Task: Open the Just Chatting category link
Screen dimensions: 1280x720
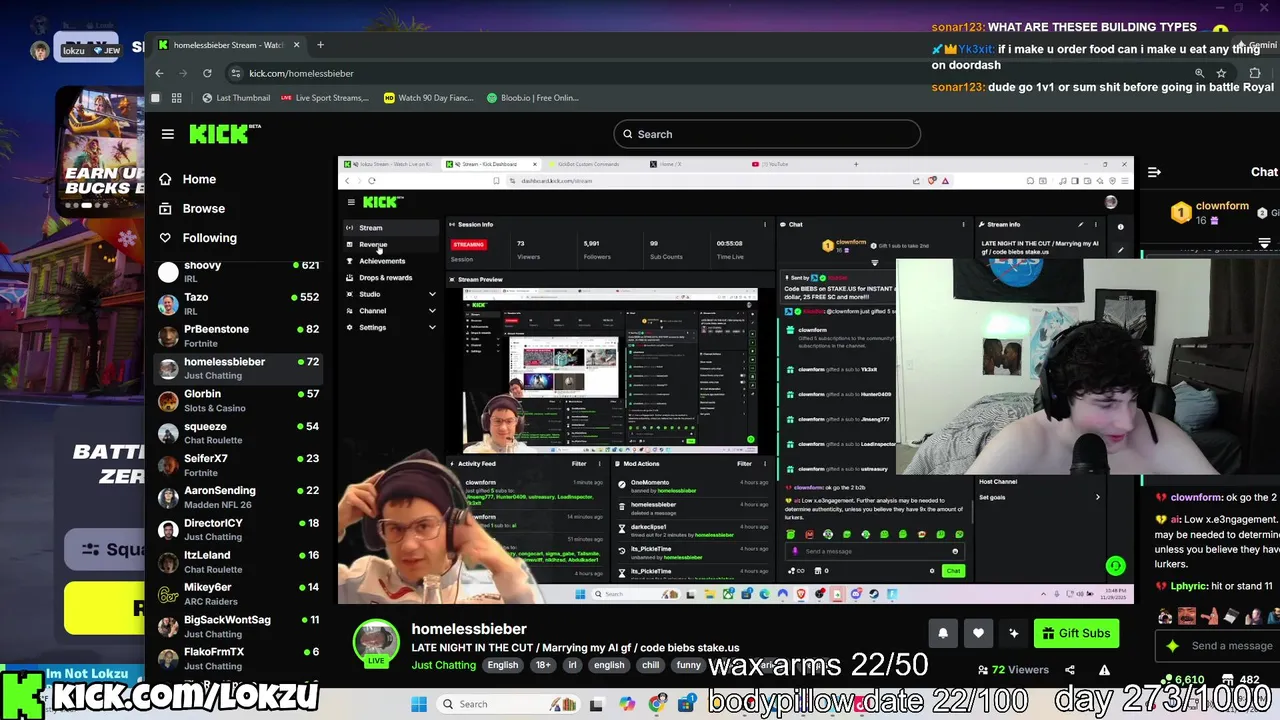Action: (x=444, y=665)
